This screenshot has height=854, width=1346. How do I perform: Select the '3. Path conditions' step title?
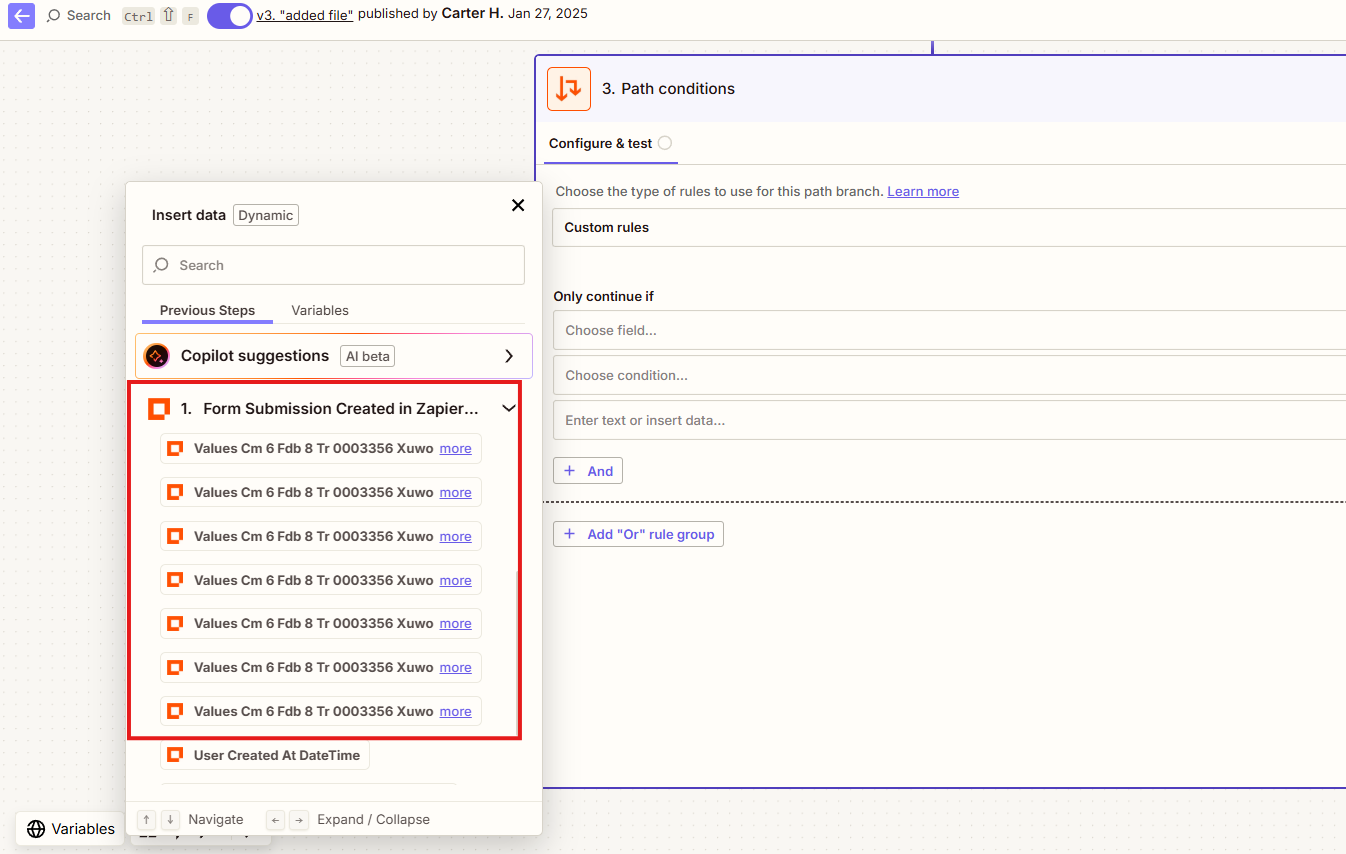coord(668,88)
